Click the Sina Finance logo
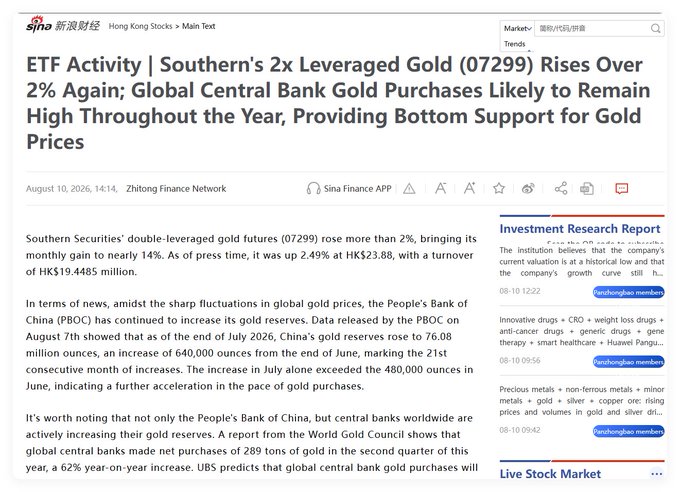Image resolution: width=680 pixels, height=492 pixels. [x=63, y=25]
